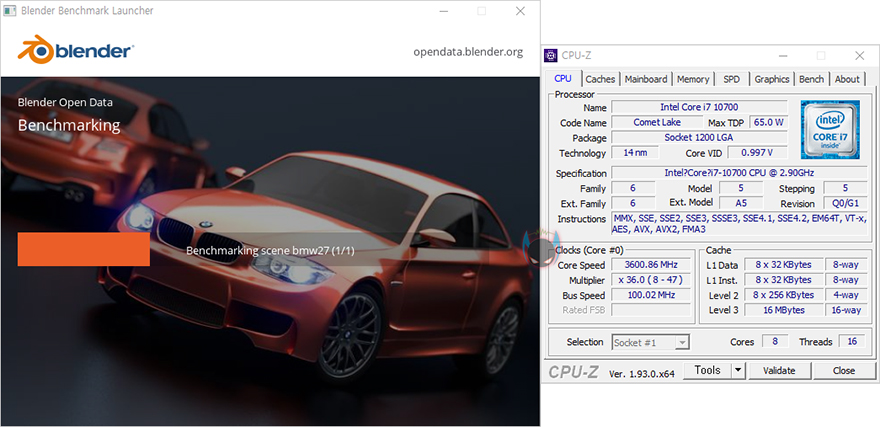
Task: Click the Threads count value 16
Action: [852, 341]
